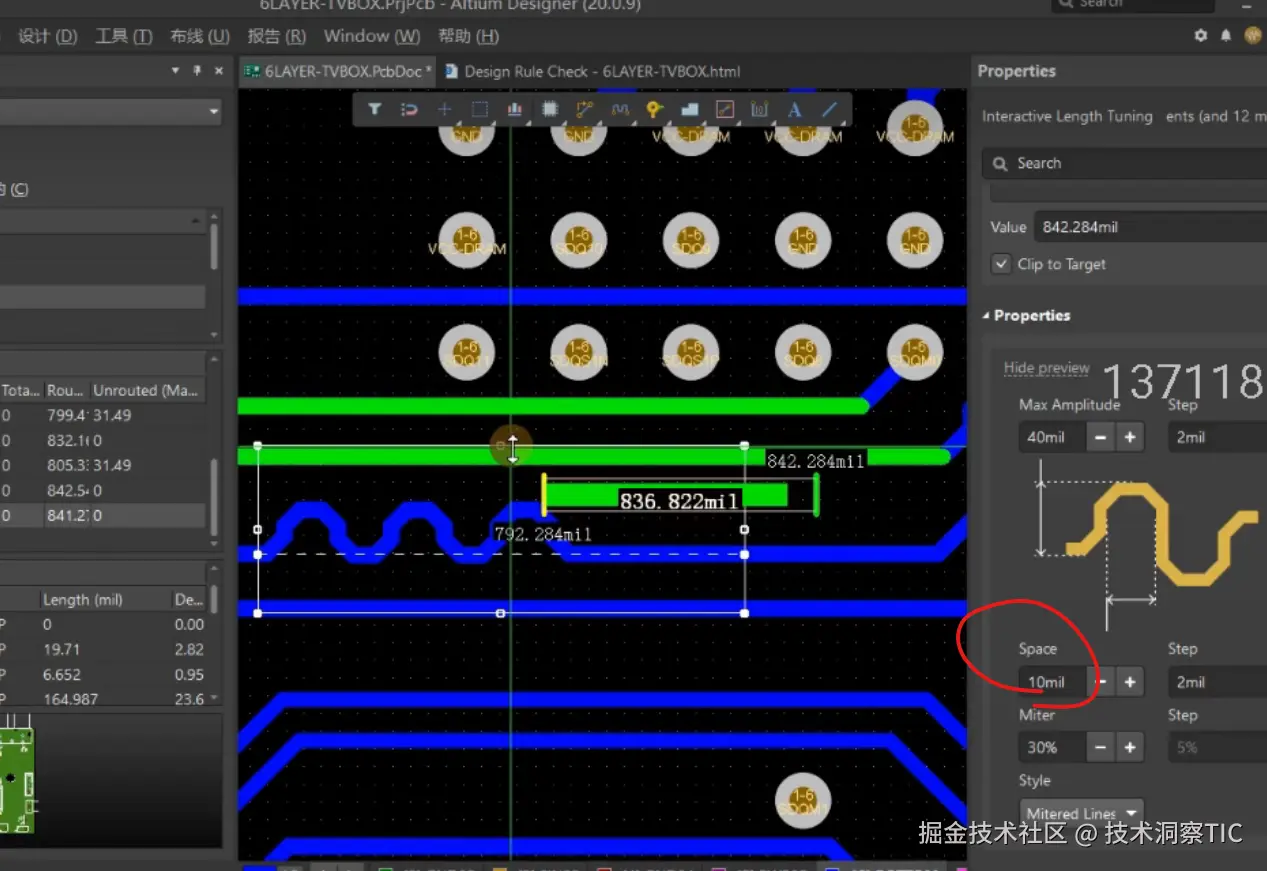Pin the left panel with the pushpin icon
Image resolution: width=1267 pixels, height=871 pixels.
(x=197, y=71)
